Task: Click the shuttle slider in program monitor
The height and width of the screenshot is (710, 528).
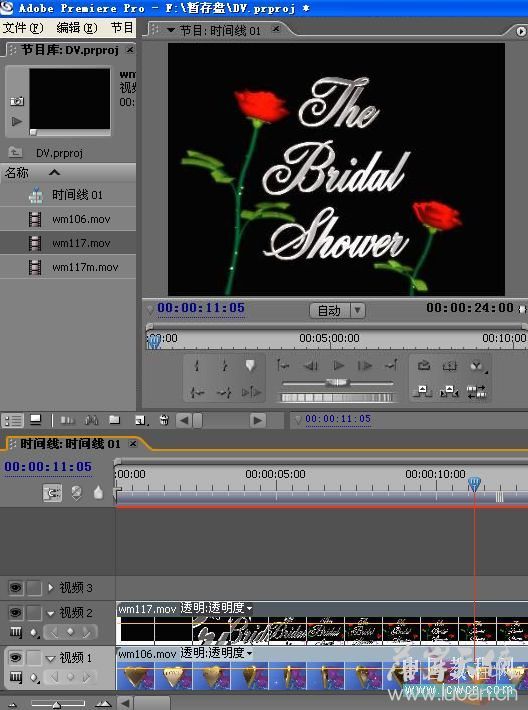Action: click(337, 383)
